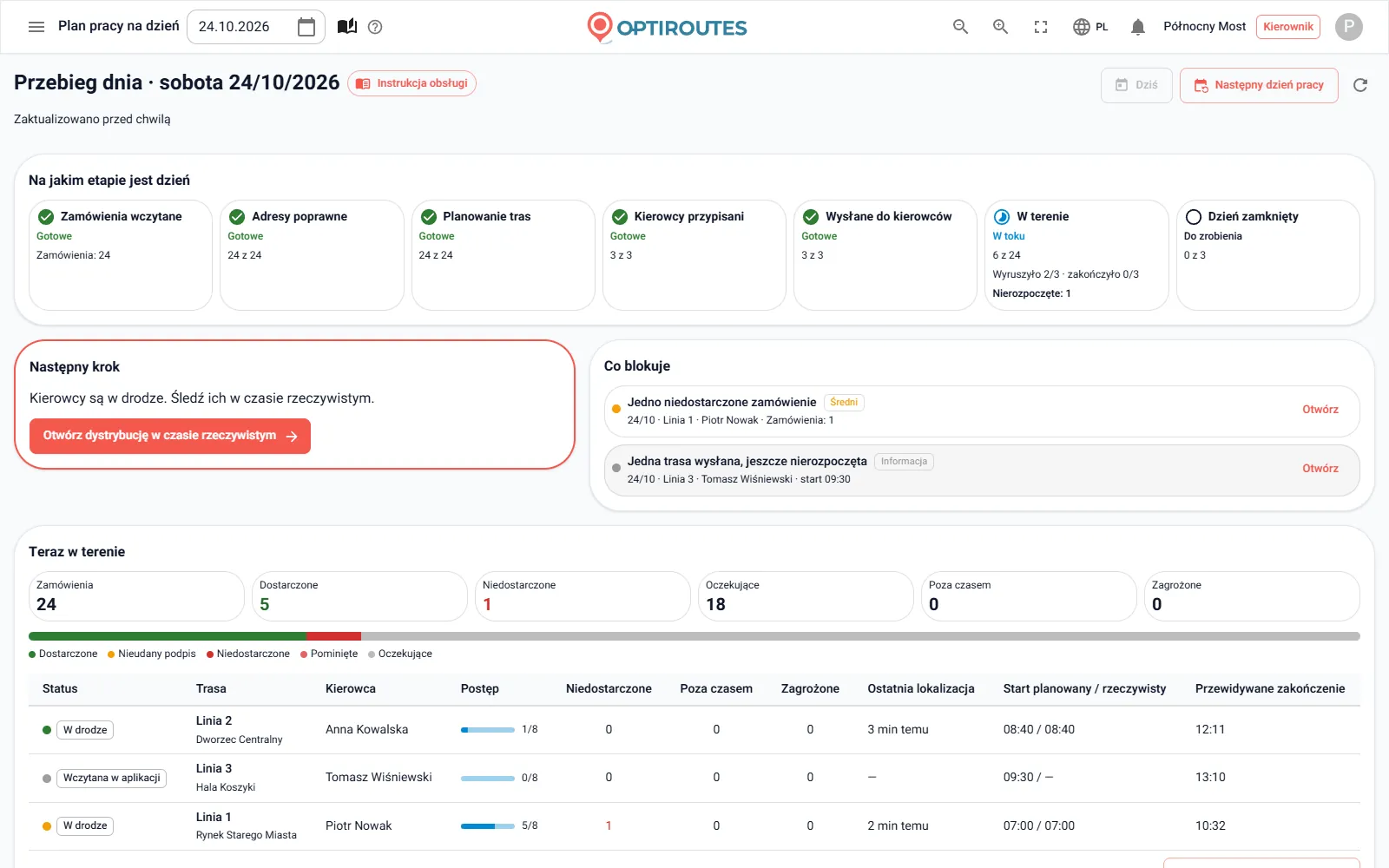Select Wysłane do kierowców stage card
This screenshot has width=1389, height=868.
coord(885,255)
